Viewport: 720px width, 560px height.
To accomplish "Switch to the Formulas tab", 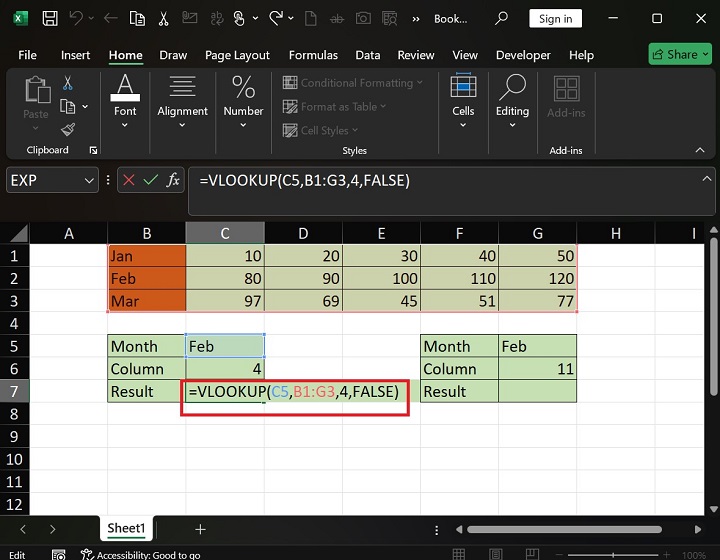I will [x=313, y=55].
